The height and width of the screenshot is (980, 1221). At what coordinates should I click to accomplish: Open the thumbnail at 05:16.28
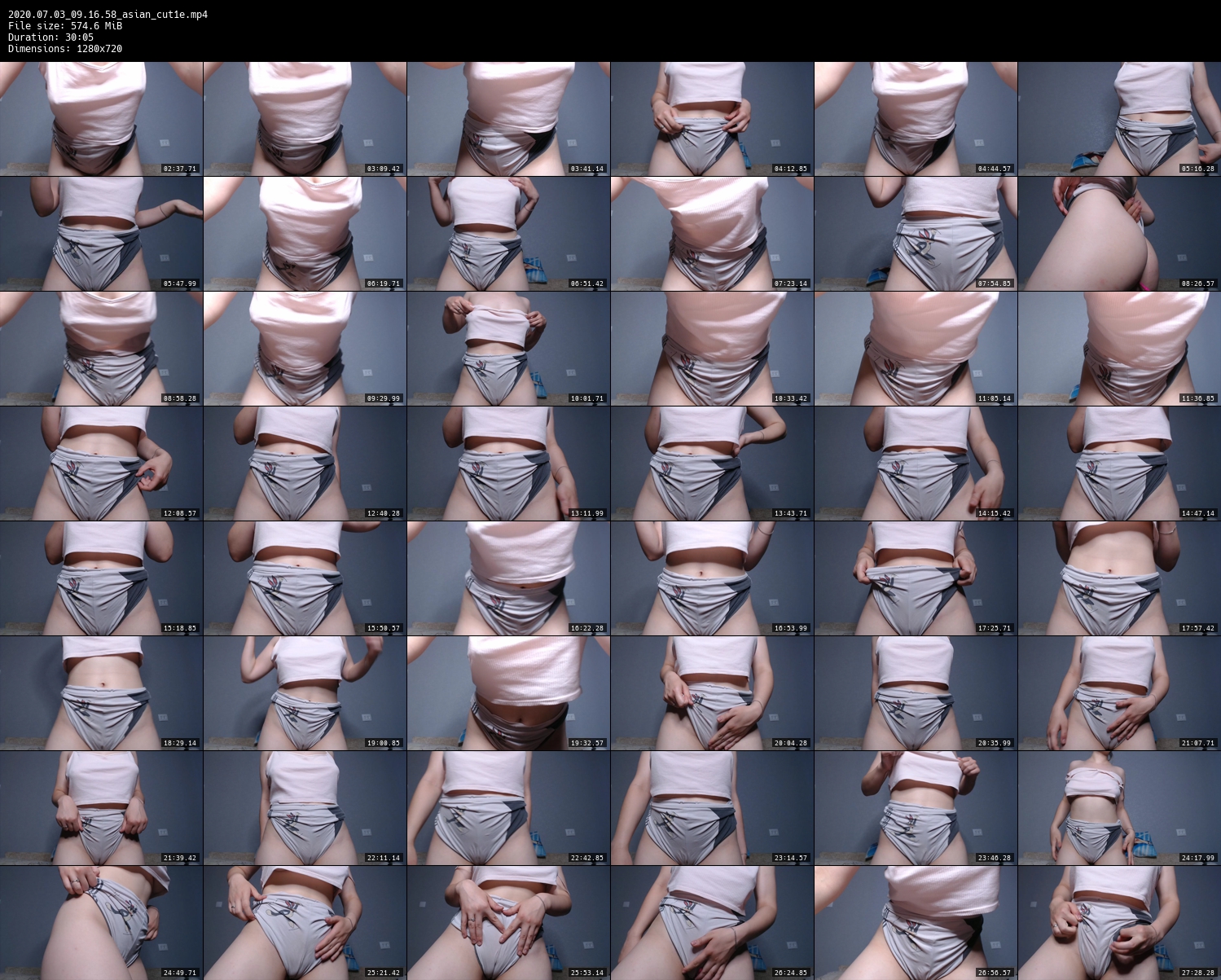click(x=1119, y=119)
